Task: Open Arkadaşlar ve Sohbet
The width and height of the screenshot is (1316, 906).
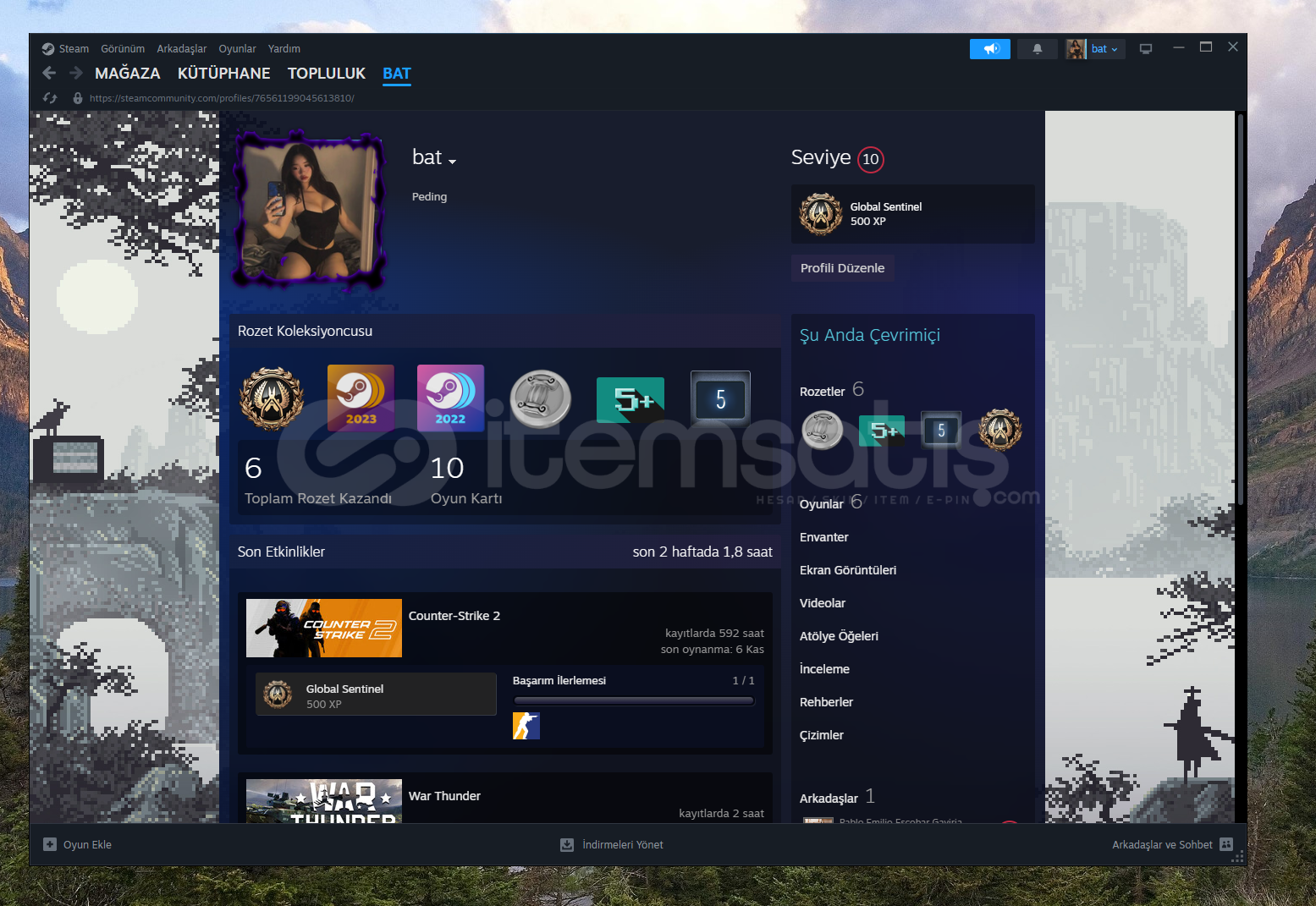Action: (1172, 844)
